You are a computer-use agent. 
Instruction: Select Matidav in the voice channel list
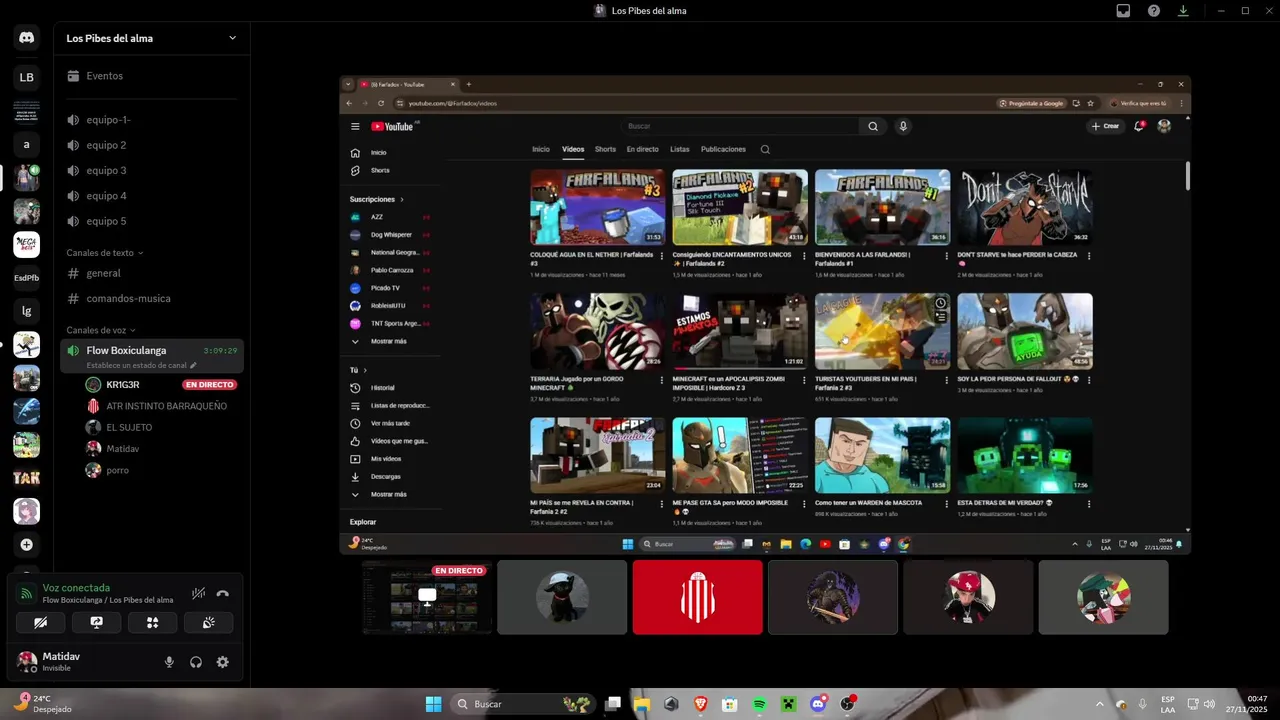pos(160,449)
